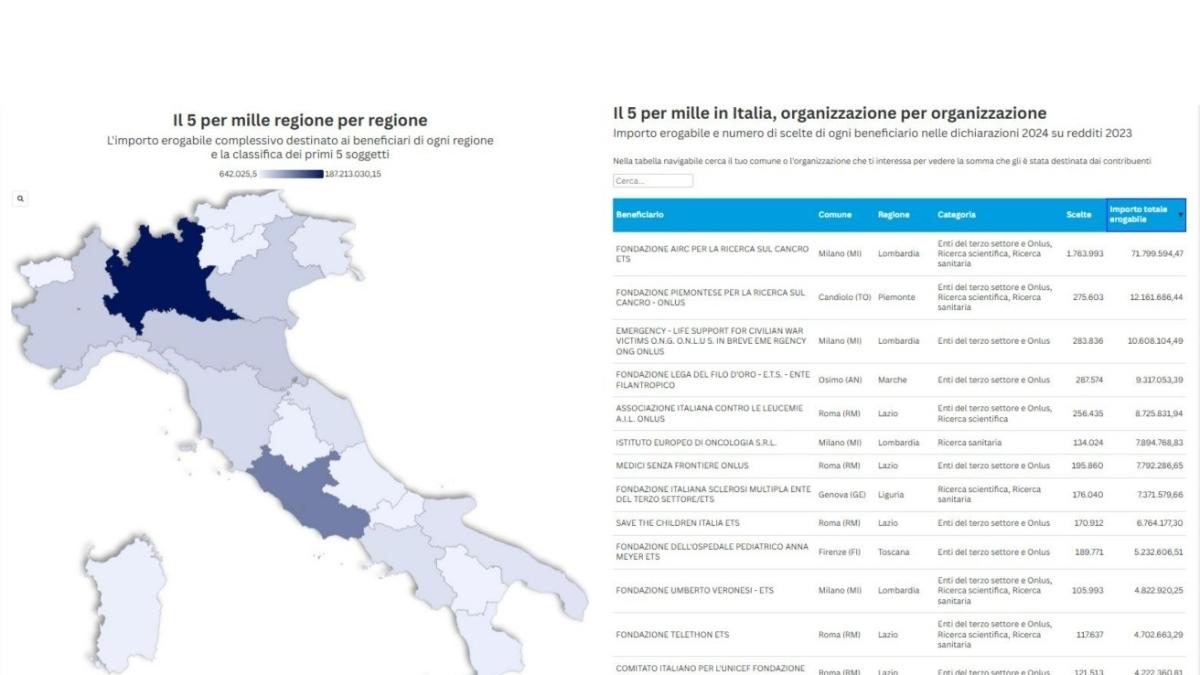Click the amount '71.799.594,47' in AIRC row

click(1155, 254)
